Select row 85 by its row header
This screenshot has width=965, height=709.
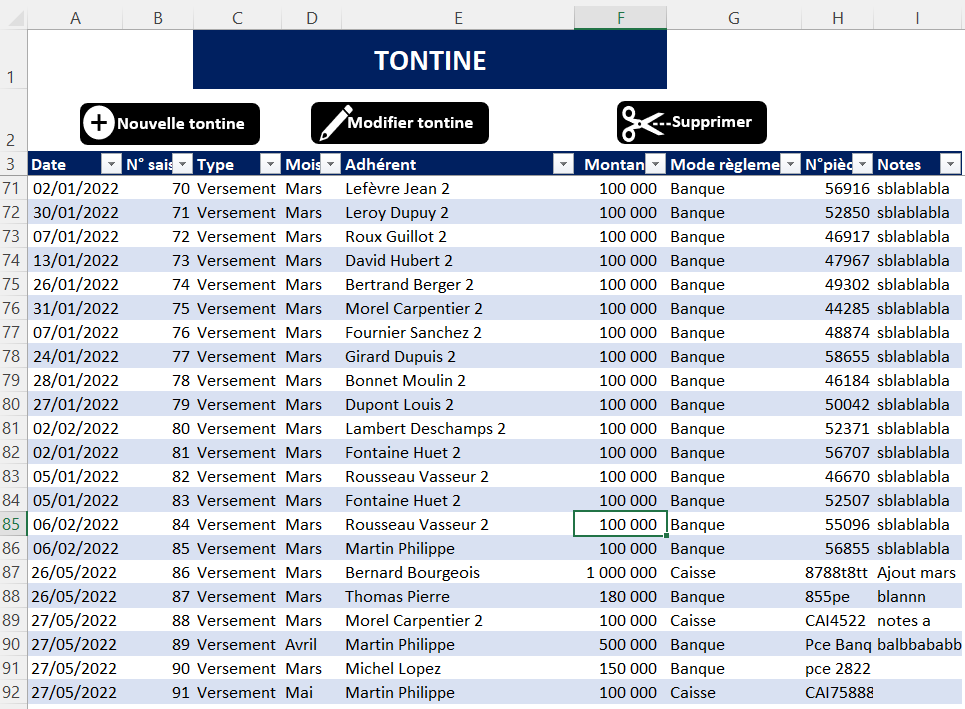pos(13,524)
